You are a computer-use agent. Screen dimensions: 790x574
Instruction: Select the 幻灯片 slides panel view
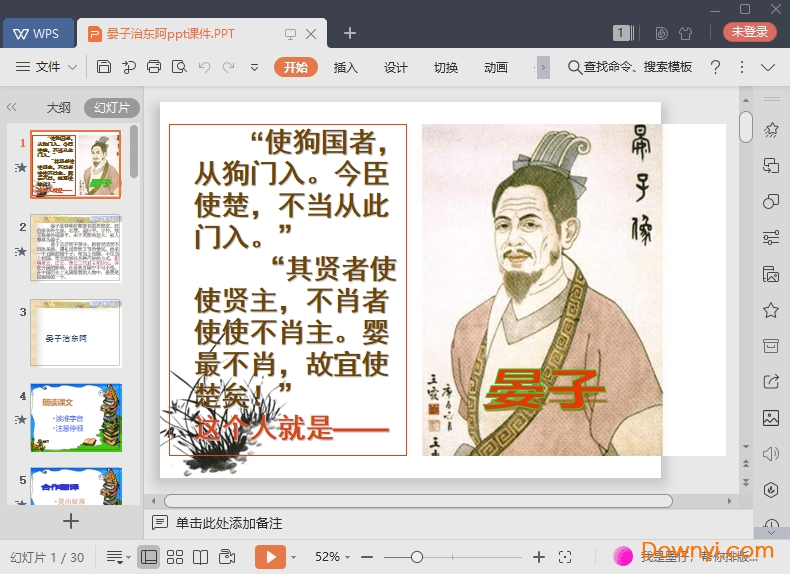coord(111,108)
